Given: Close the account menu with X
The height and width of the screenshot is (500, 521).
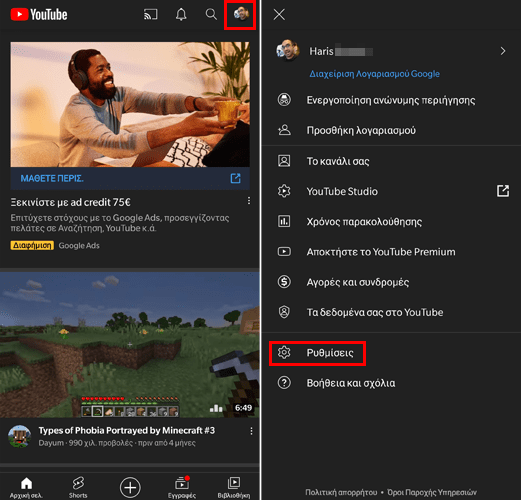Looking at the screenshot, I should [x=279, y=14].
